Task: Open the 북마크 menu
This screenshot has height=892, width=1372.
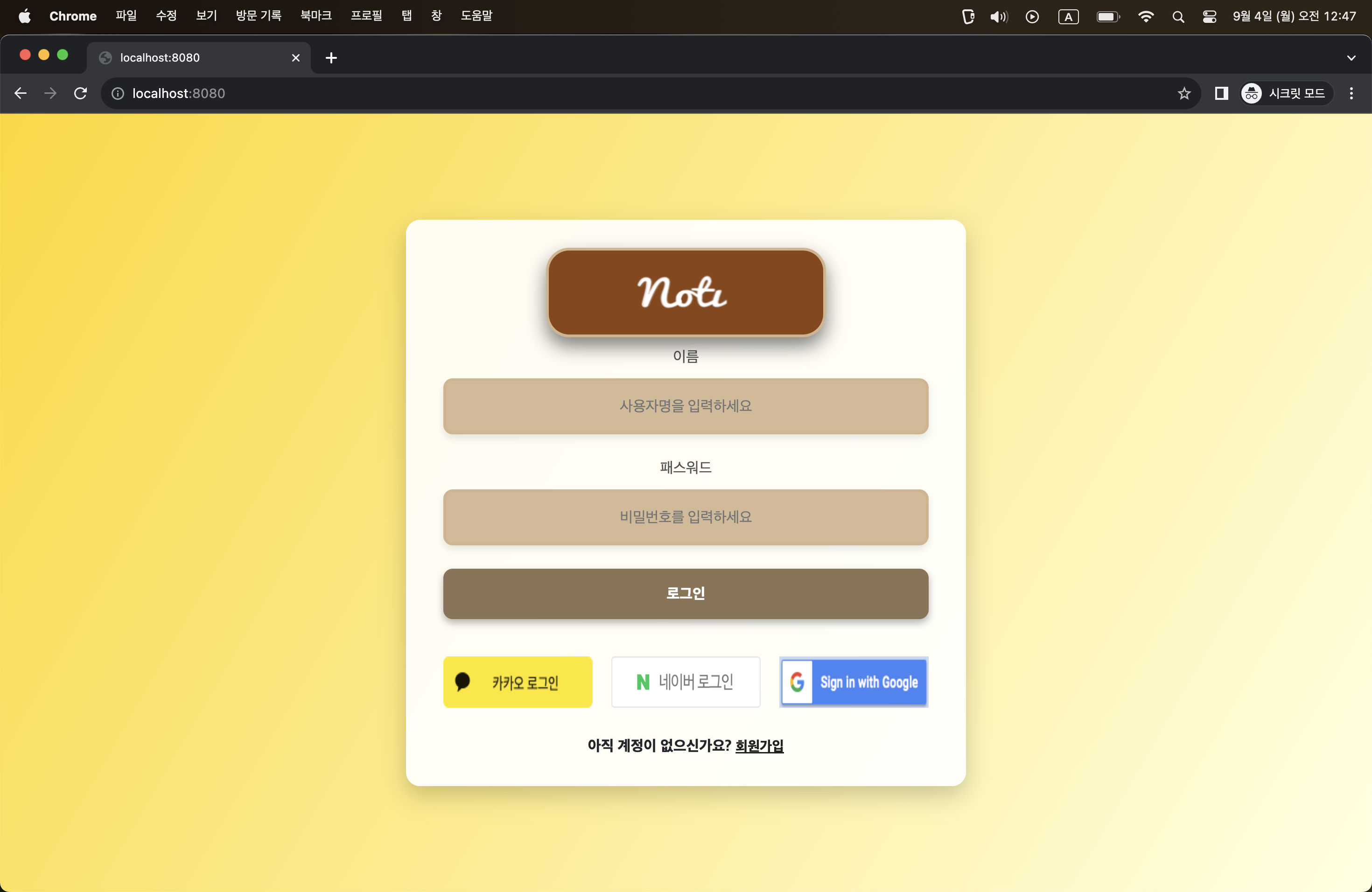Action: point(316,15)
